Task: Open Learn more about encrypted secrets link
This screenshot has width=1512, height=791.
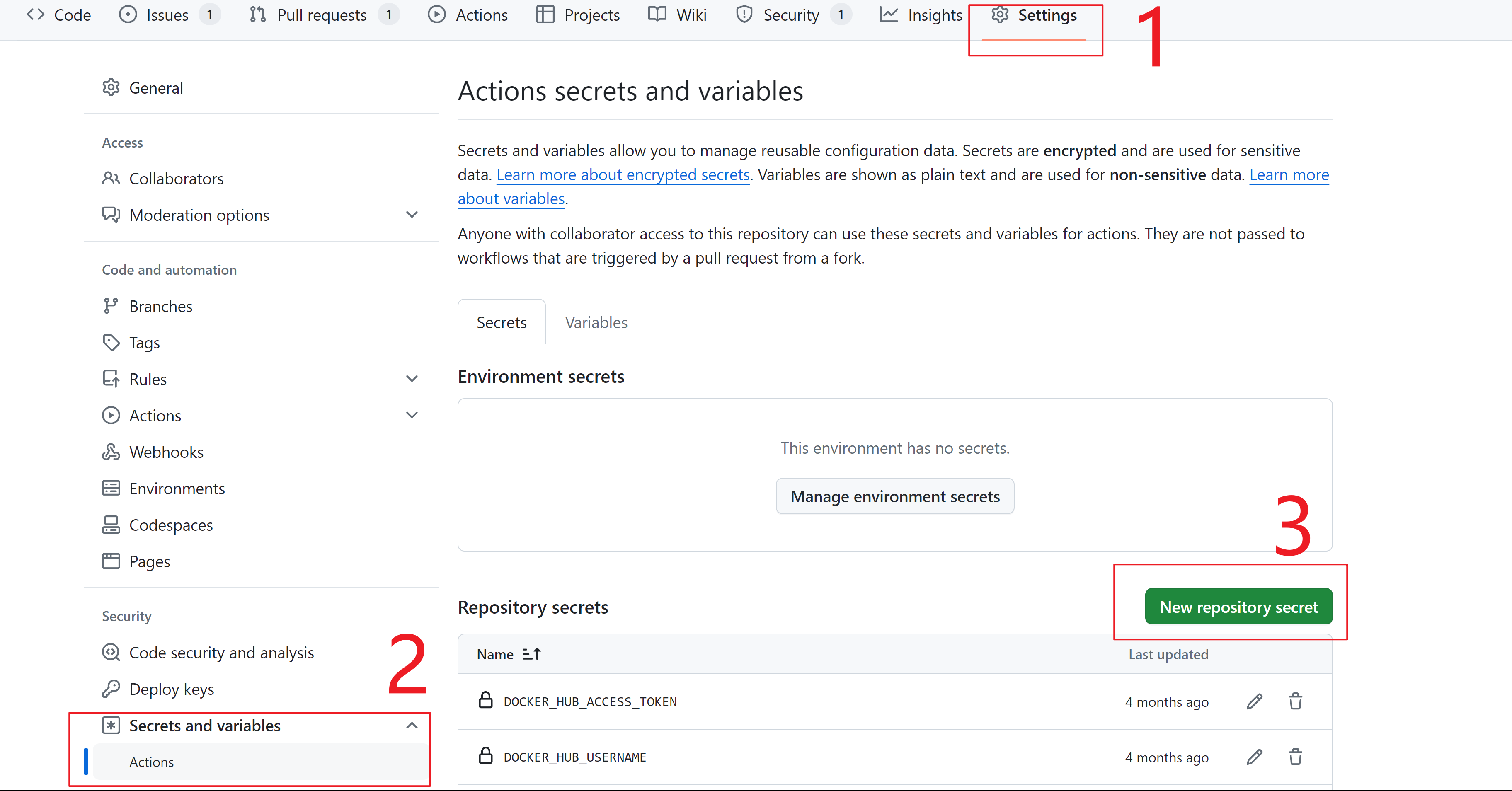Action: pos(623,175)
